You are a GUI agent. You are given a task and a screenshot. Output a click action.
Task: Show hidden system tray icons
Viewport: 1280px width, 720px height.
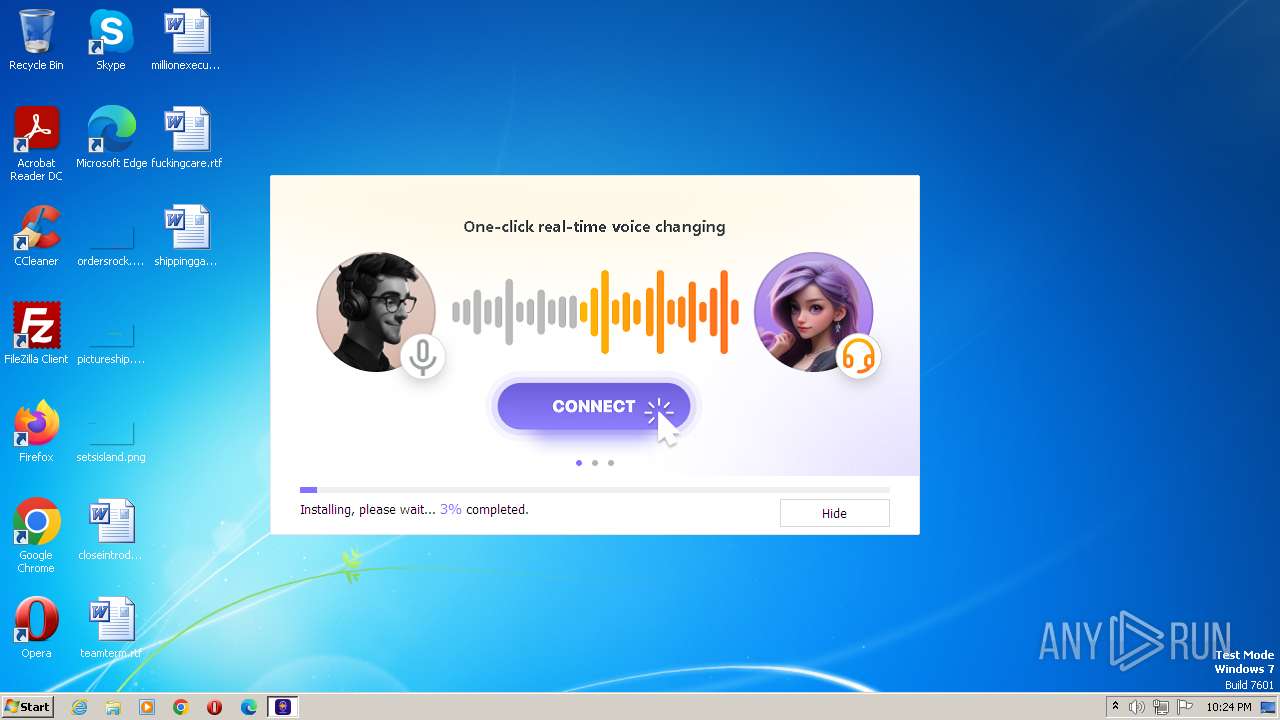point(1116,707)
